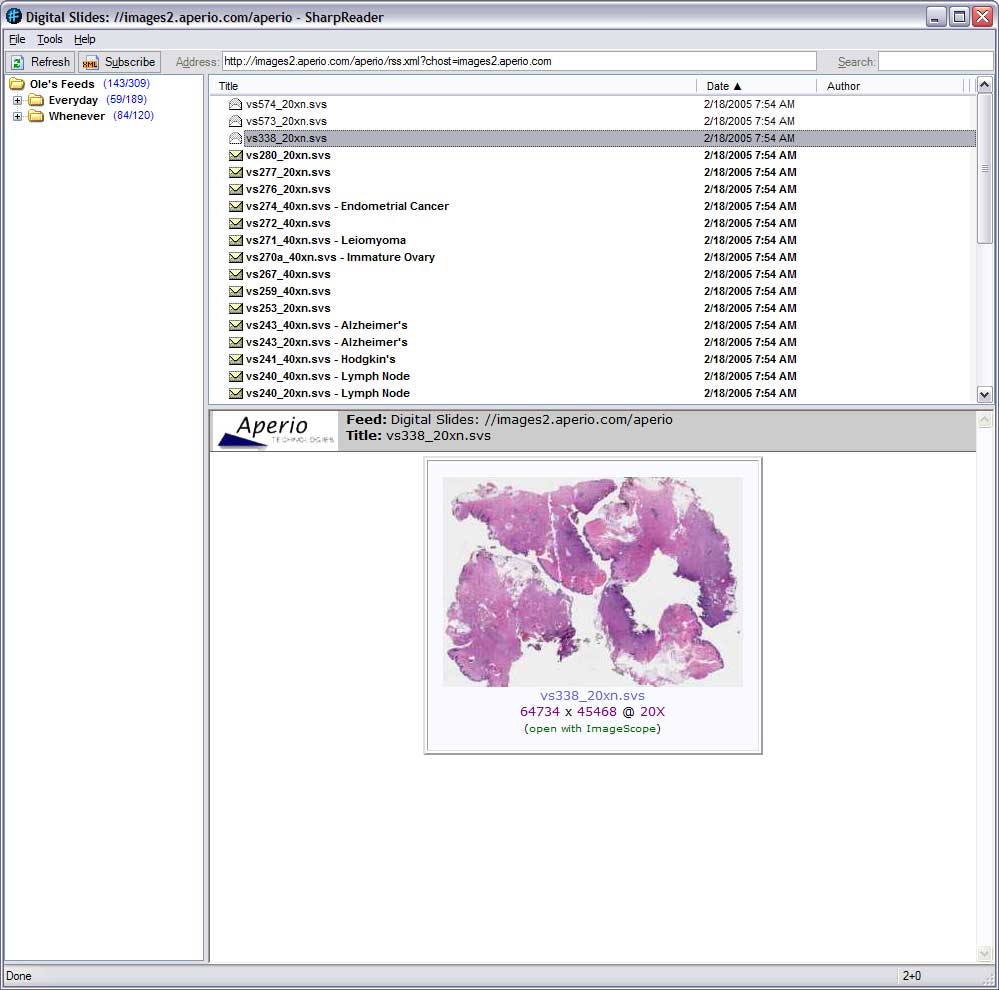Viewport: 999px width, 990px height.
Task: Click the unread envelope icon for vs280_20xn.svs
Action: (235, 155)
